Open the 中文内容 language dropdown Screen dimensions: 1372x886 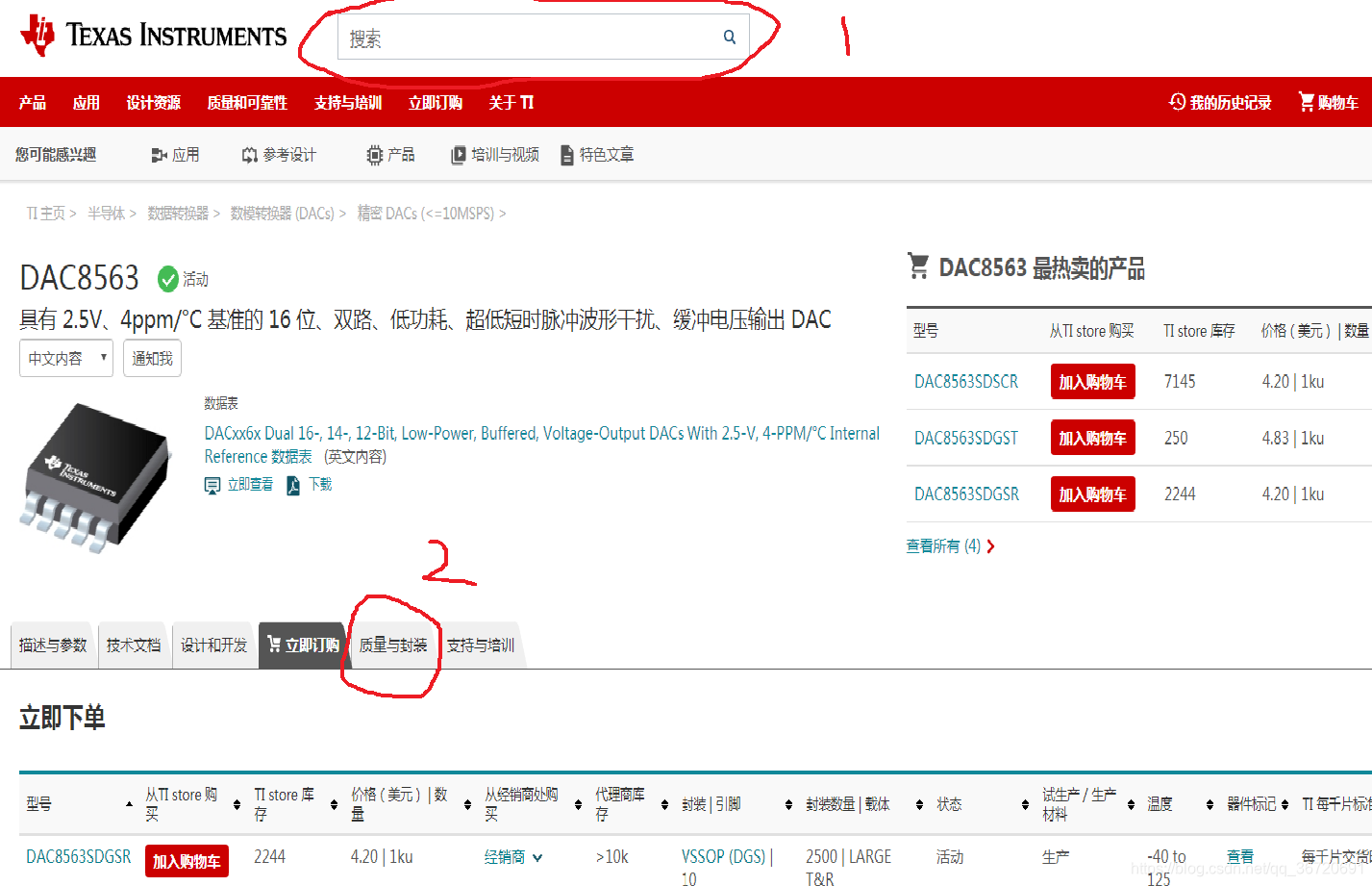tap(66, 358)
